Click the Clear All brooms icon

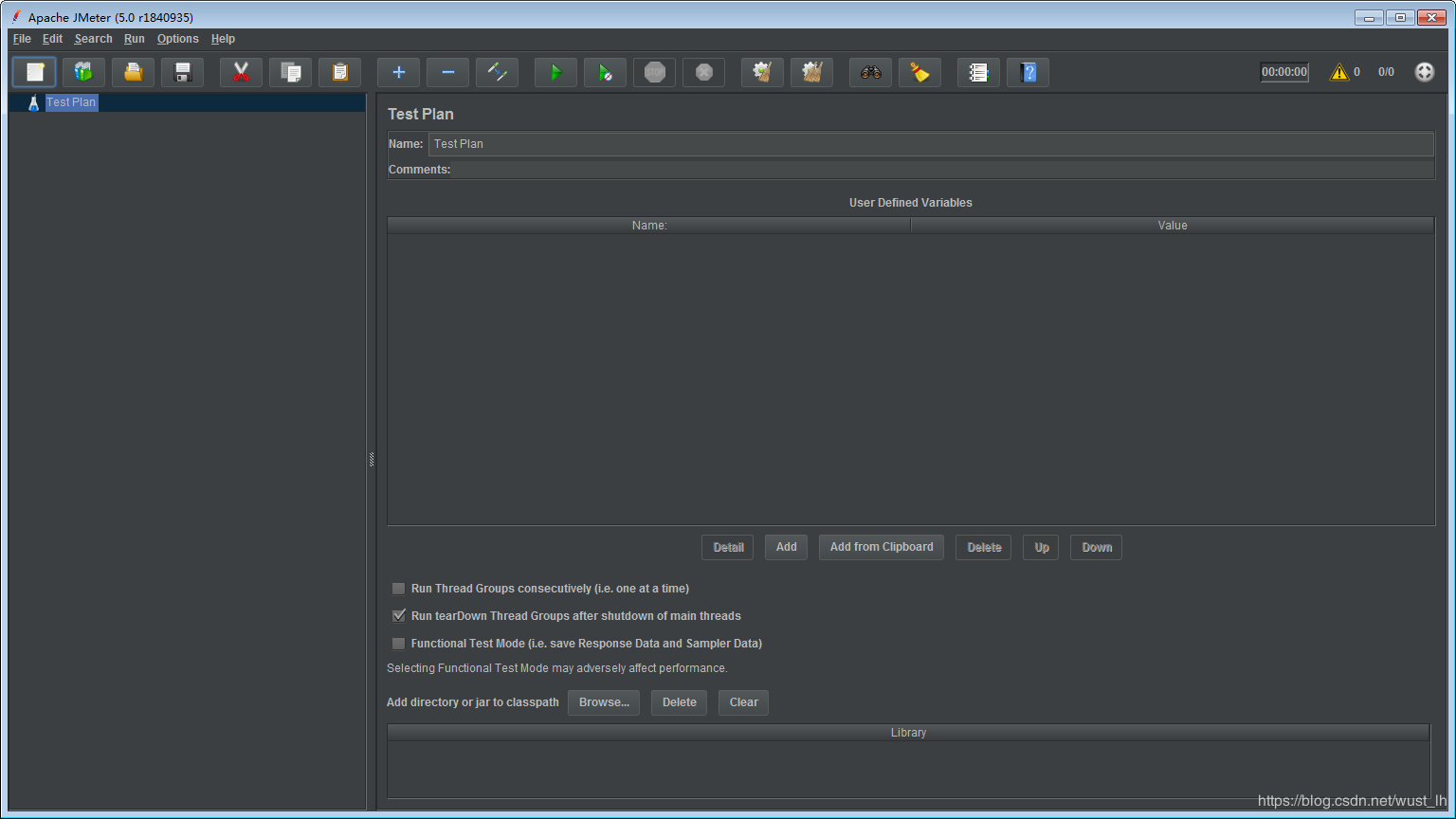(x=811, y=72)
